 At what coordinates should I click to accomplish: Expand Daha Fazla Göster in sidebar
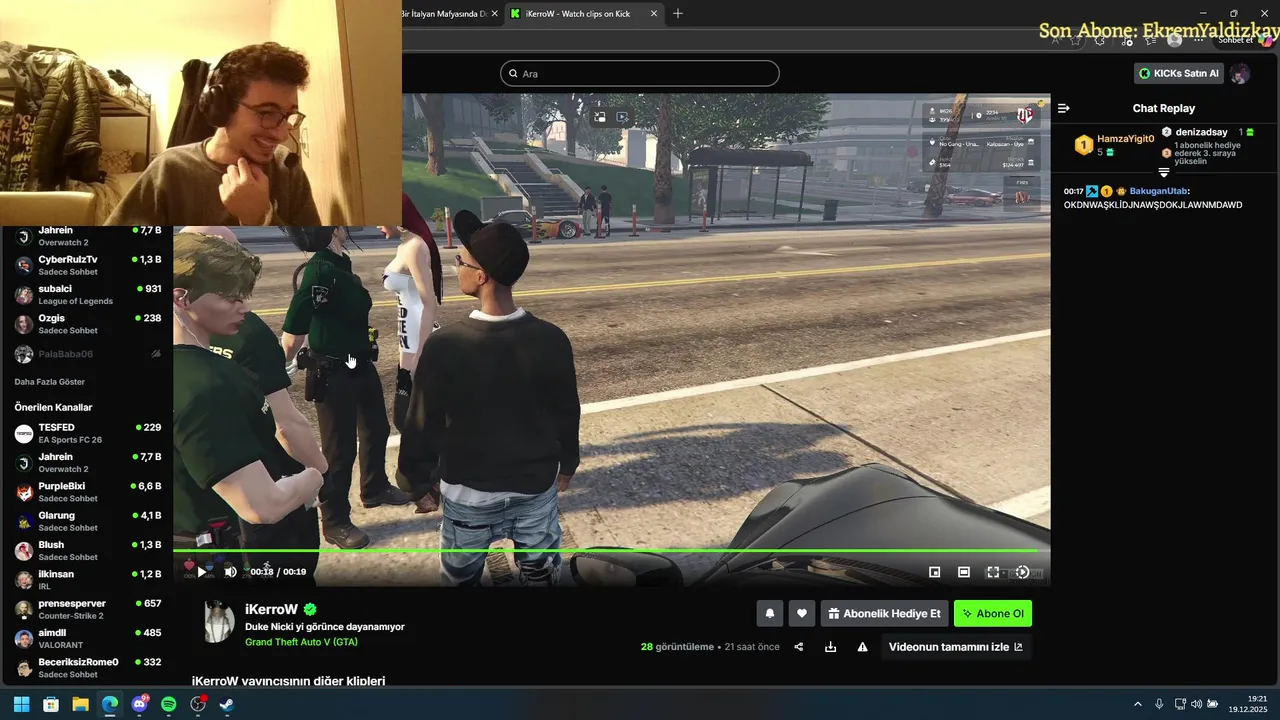[x=49, y=382]
